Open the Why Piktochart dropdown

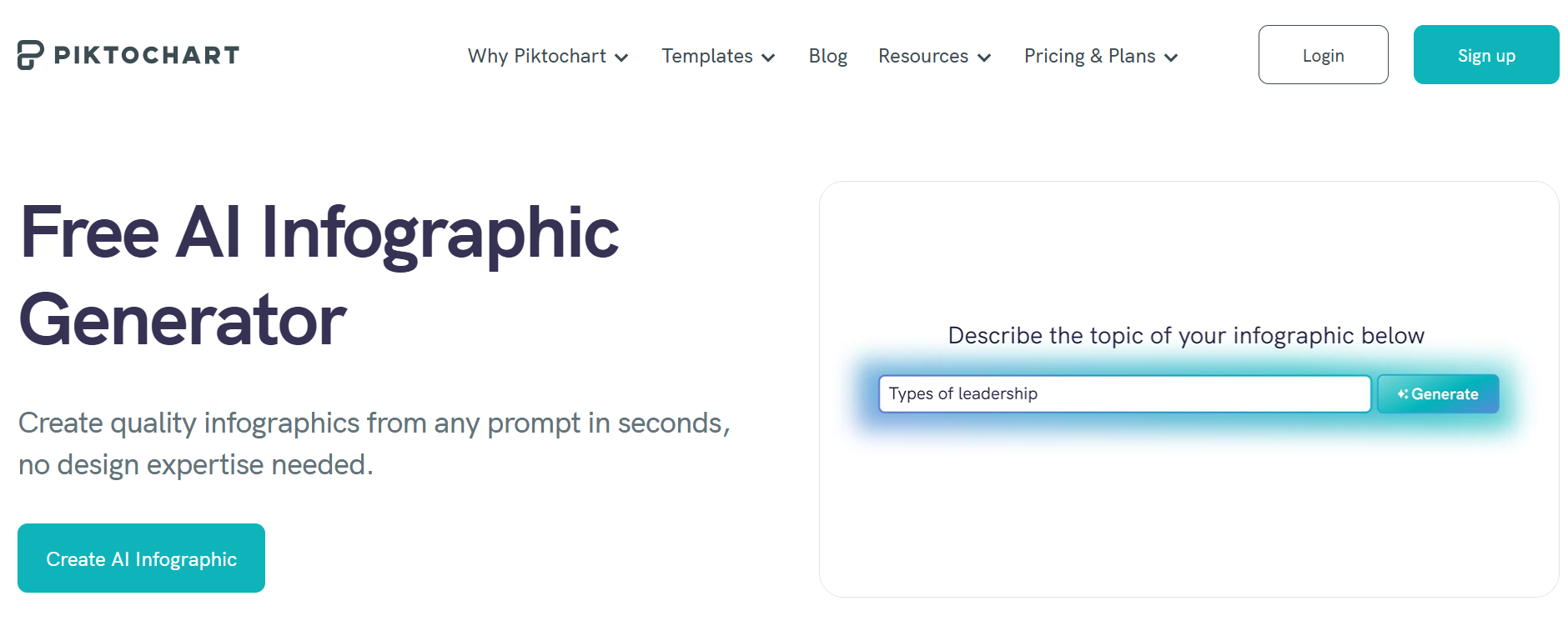point(537,56)
